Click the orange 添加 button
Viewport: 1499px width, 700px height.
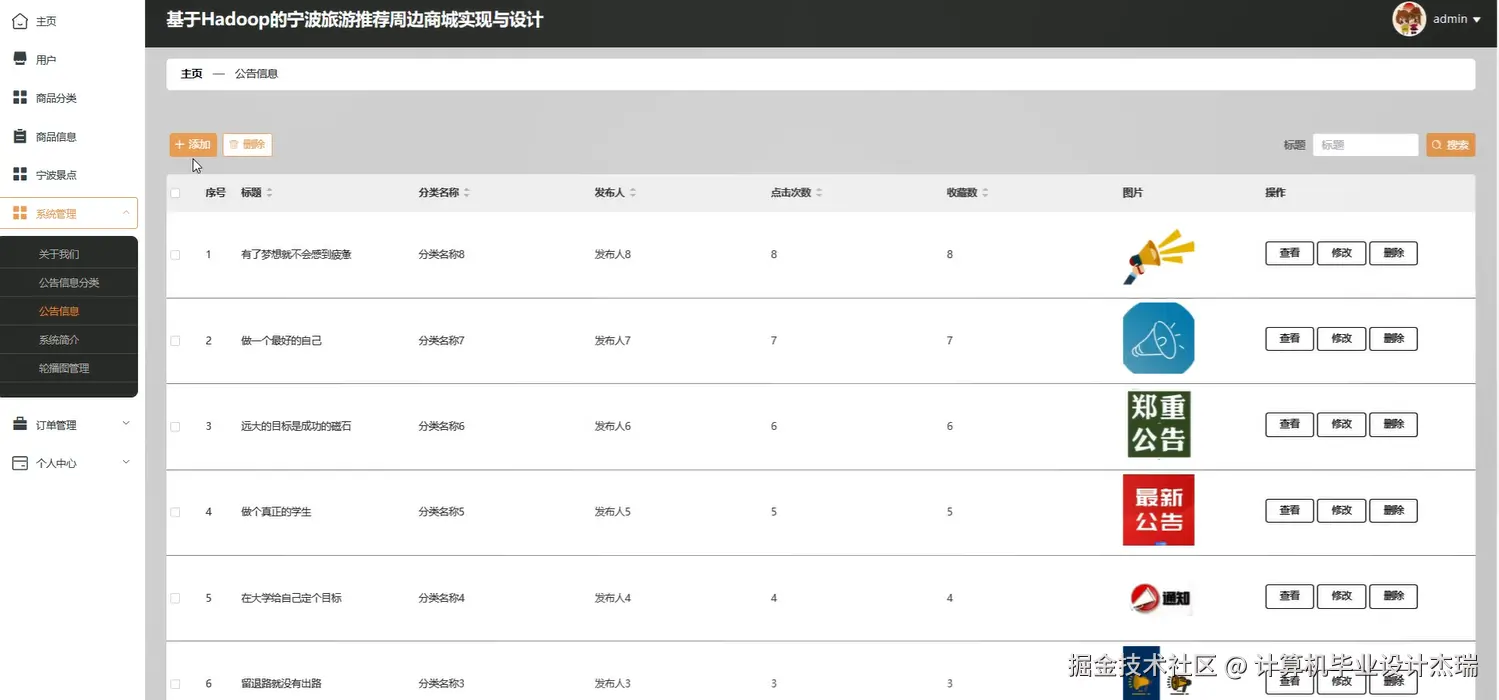tap(193, 145)
